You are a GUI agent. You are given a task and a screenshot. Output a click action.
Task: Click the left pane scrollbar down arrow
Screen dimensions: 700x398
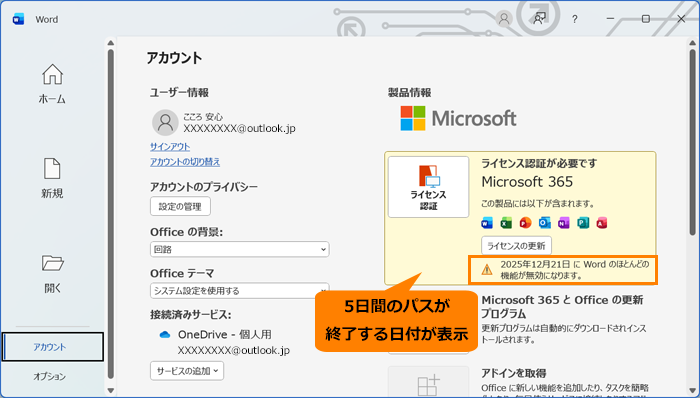(111, 390)
